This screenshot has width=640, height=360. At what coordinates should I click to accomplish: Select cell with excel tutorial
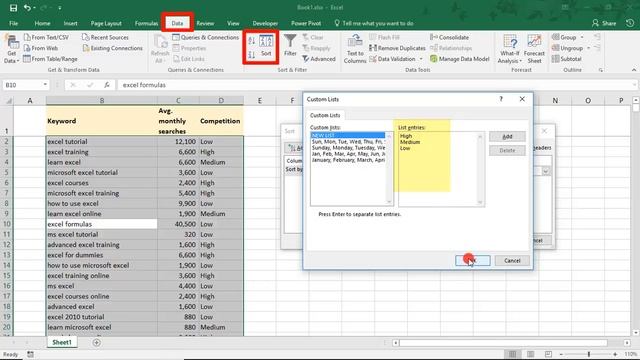102,142
